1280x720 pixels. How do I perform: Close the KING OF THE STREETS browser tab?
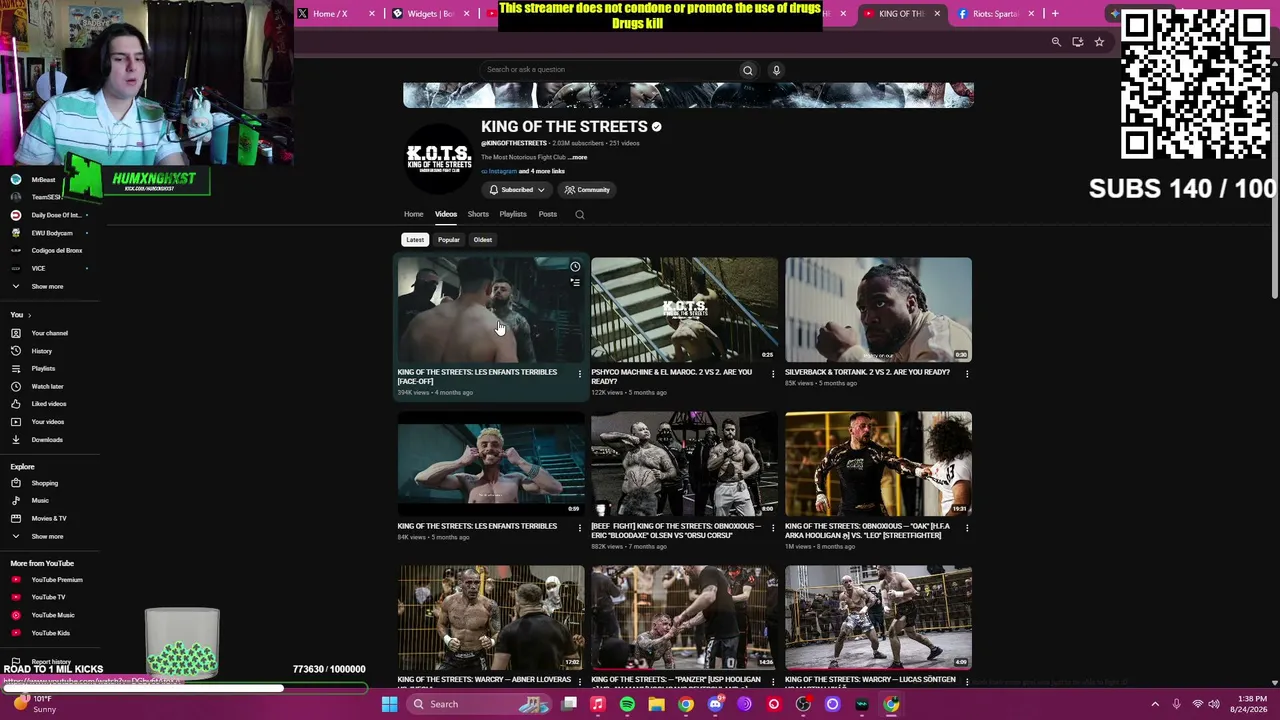click(937, 14)
